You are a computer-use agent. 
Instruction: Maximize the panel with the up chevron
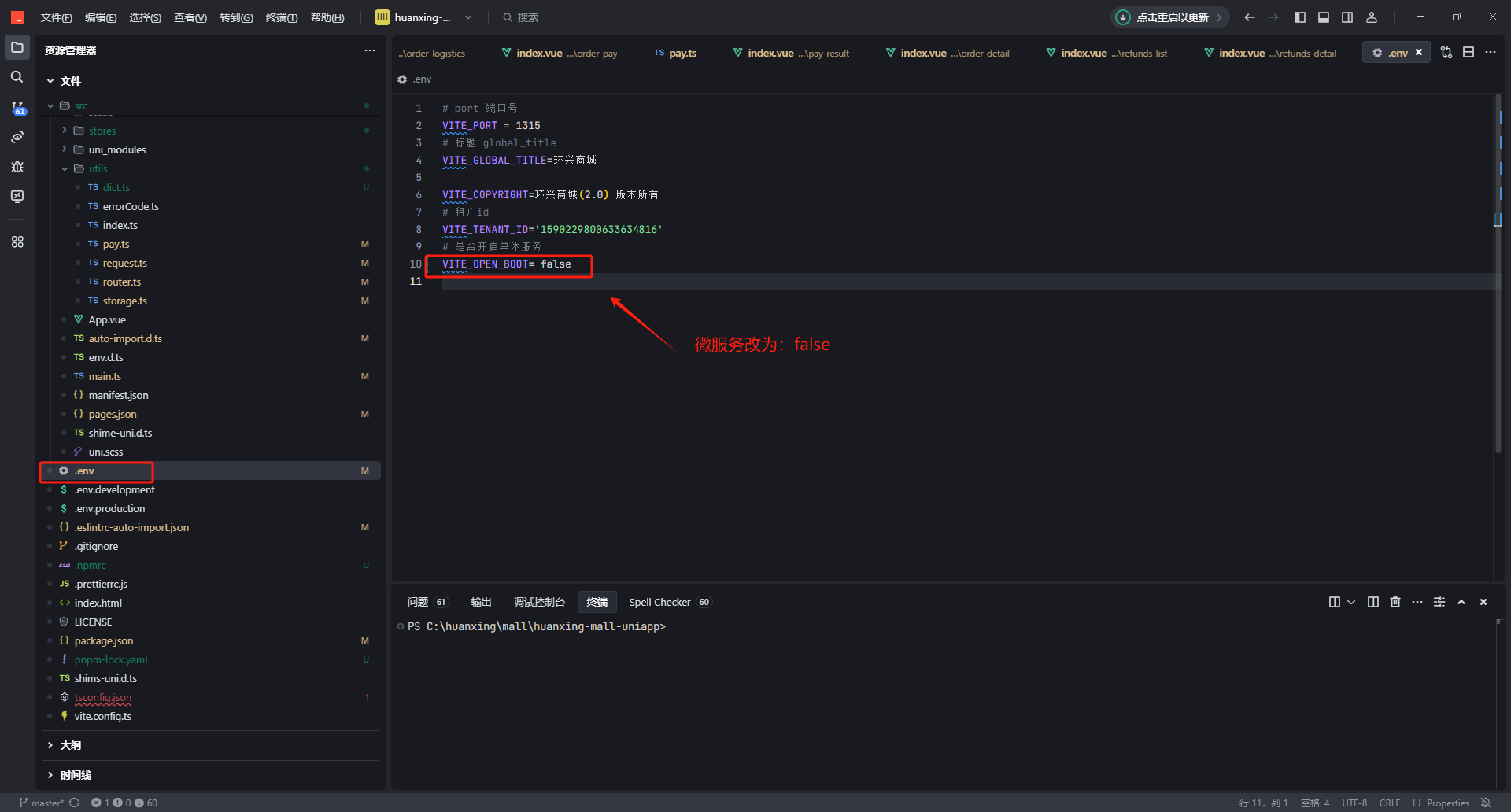[1461, 602]
